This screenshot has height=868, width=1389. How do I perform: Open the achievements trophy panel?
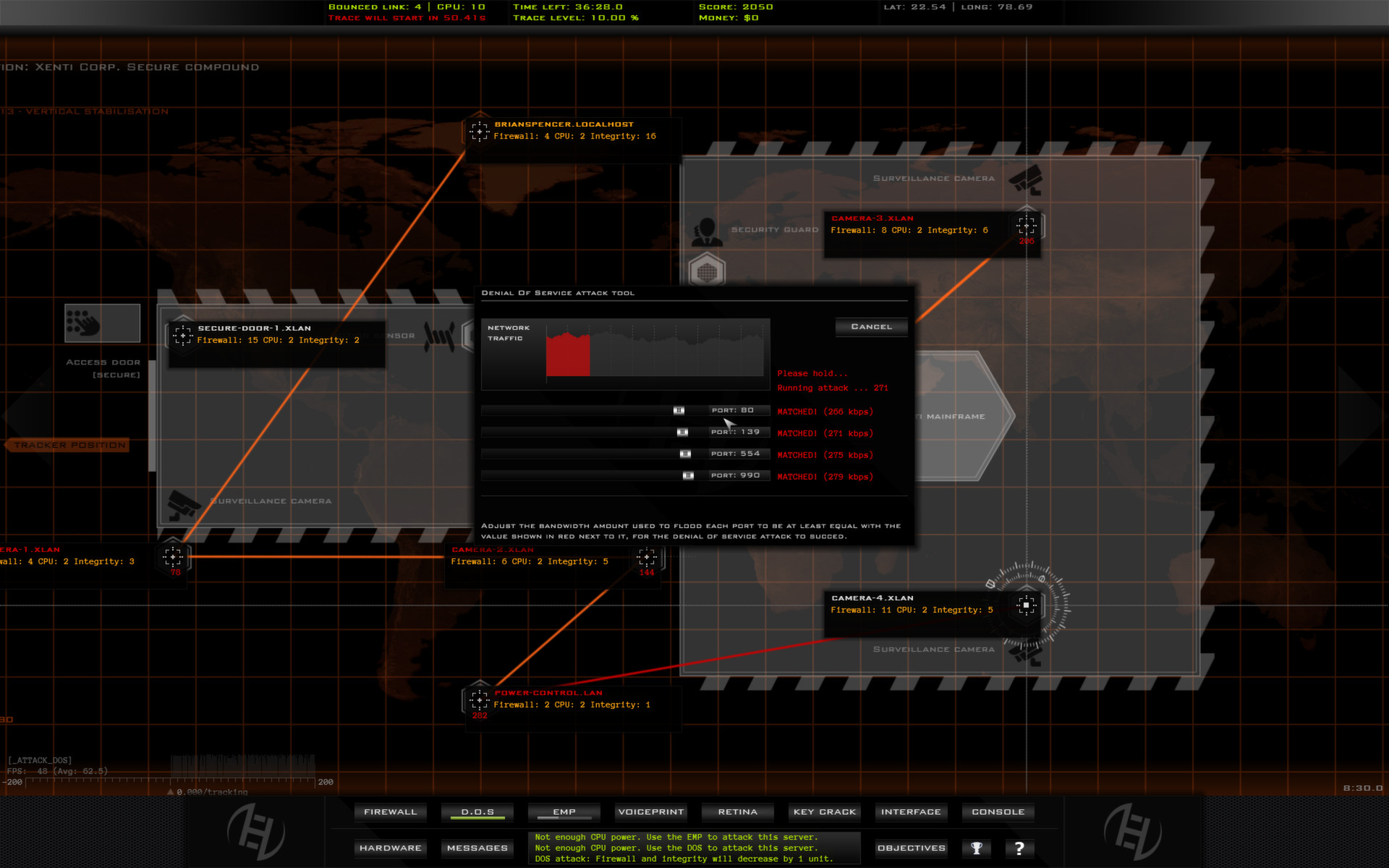tap(977, 848)
